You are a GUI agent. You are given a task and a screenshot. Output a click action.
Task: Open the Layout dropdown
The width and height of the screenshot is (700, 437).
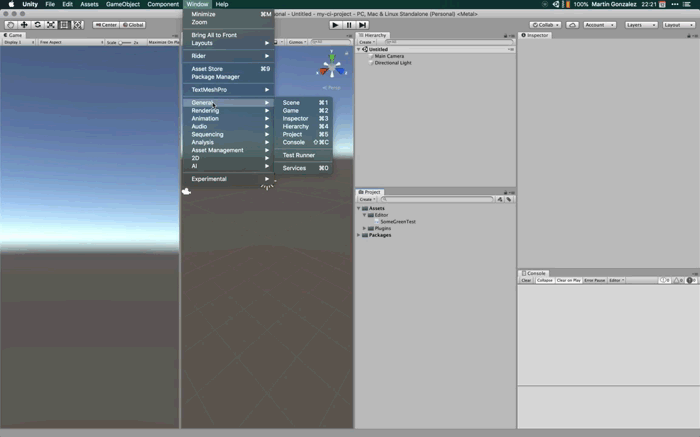(679, 25)
